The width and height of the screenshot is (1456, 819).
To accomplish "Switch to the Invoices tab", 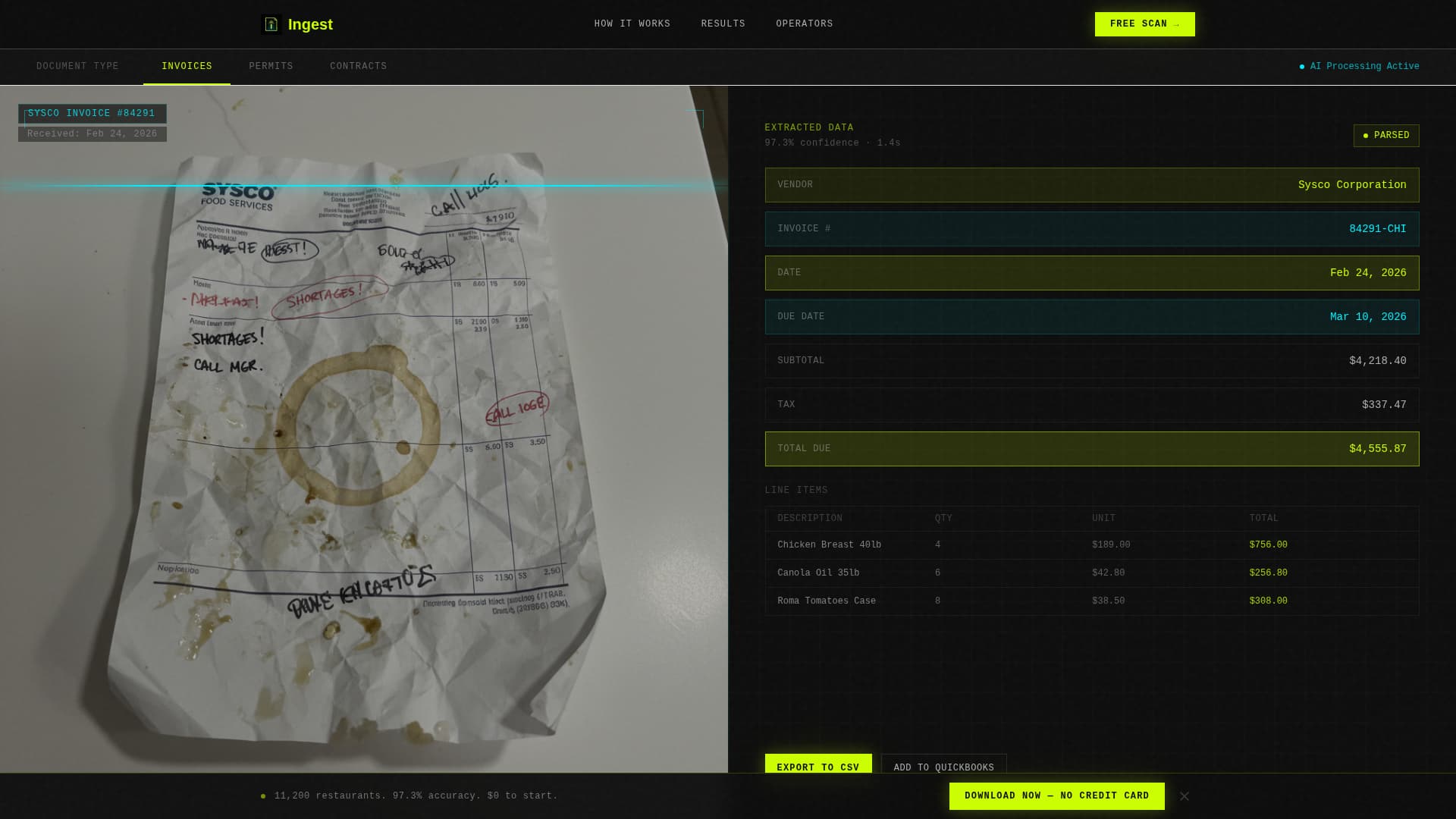I will 187,67.
